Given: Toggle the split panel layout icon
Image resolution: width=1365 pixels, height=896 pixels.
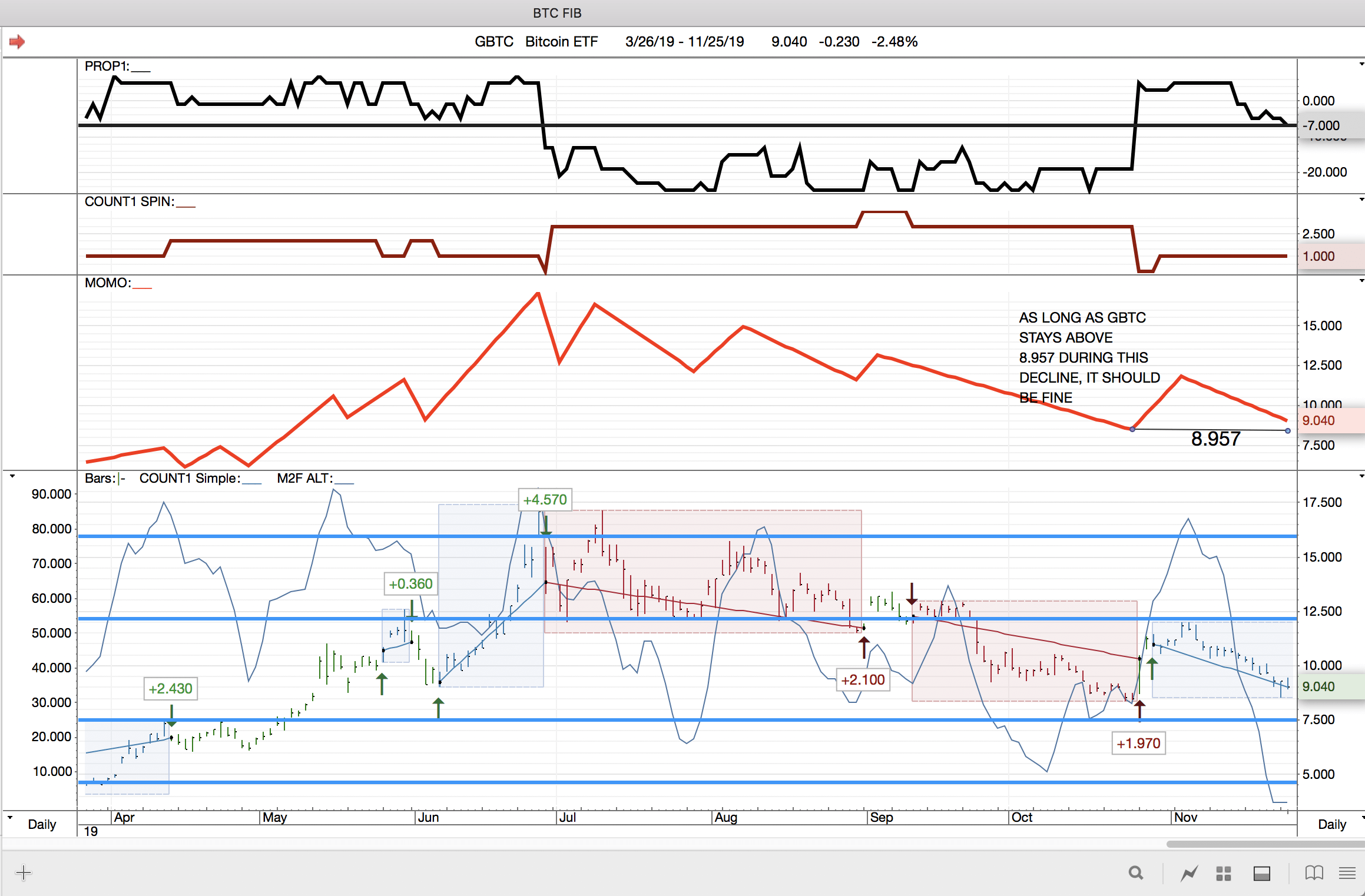Looking at the screenshot, I should pyautogui.click(x=1261, y=873).
